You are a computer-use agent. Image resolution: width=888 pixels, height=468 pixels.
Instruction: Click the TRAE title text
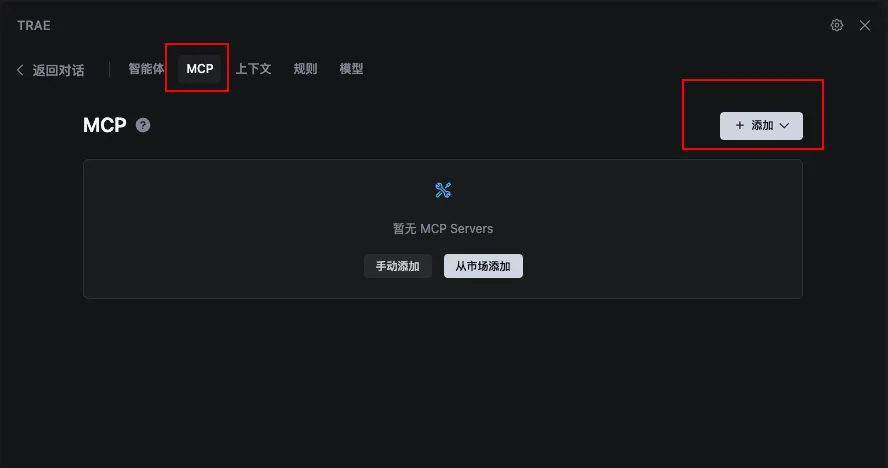(33, 25)
